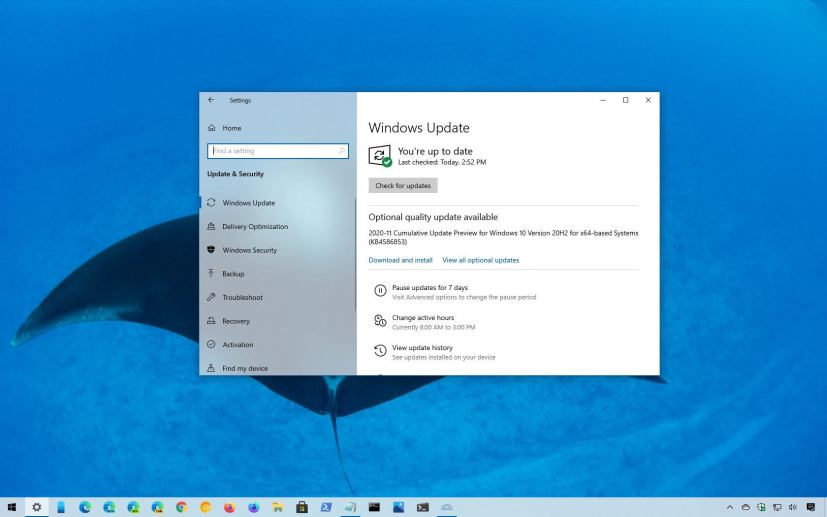Click the network tray icon
The image size is (827, 517).
pyautogui.click(x=777, y=508)
